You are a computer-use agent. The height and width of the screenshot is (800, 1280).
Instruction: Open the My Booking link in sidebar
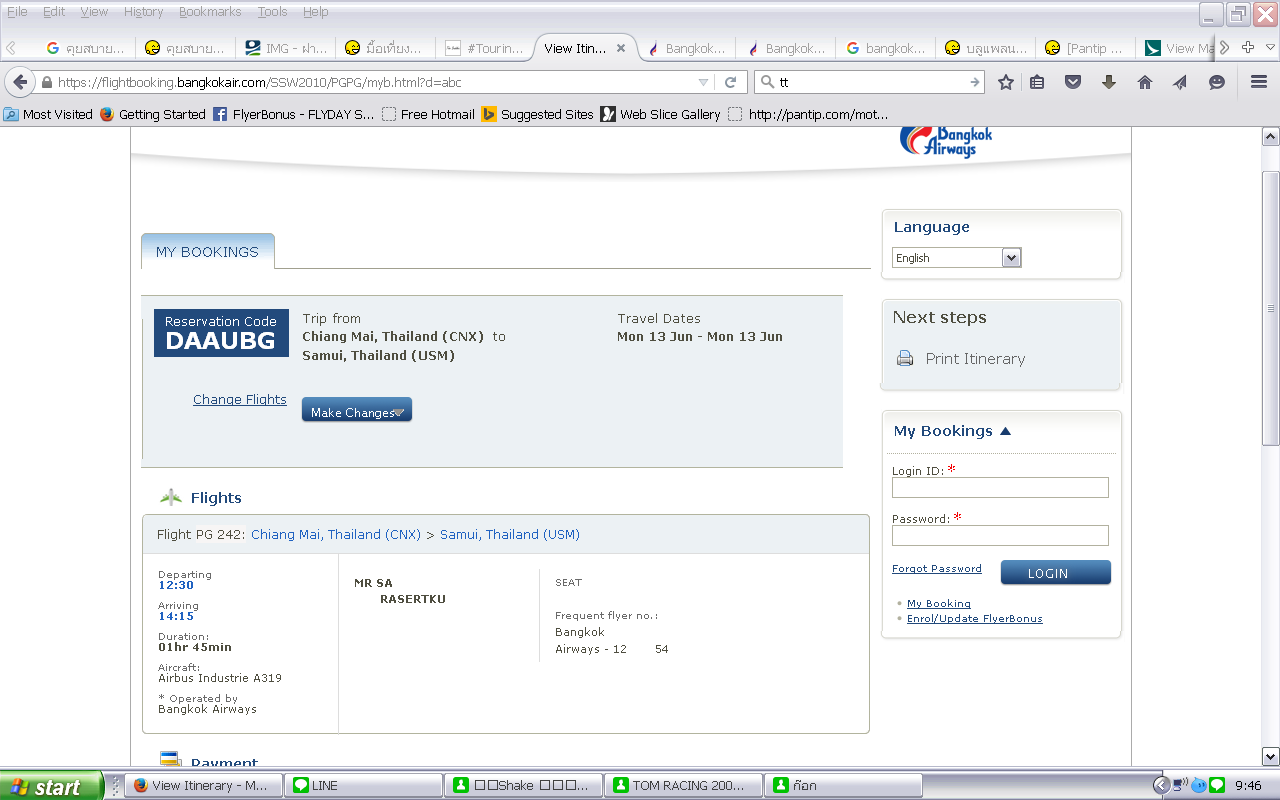939,603
